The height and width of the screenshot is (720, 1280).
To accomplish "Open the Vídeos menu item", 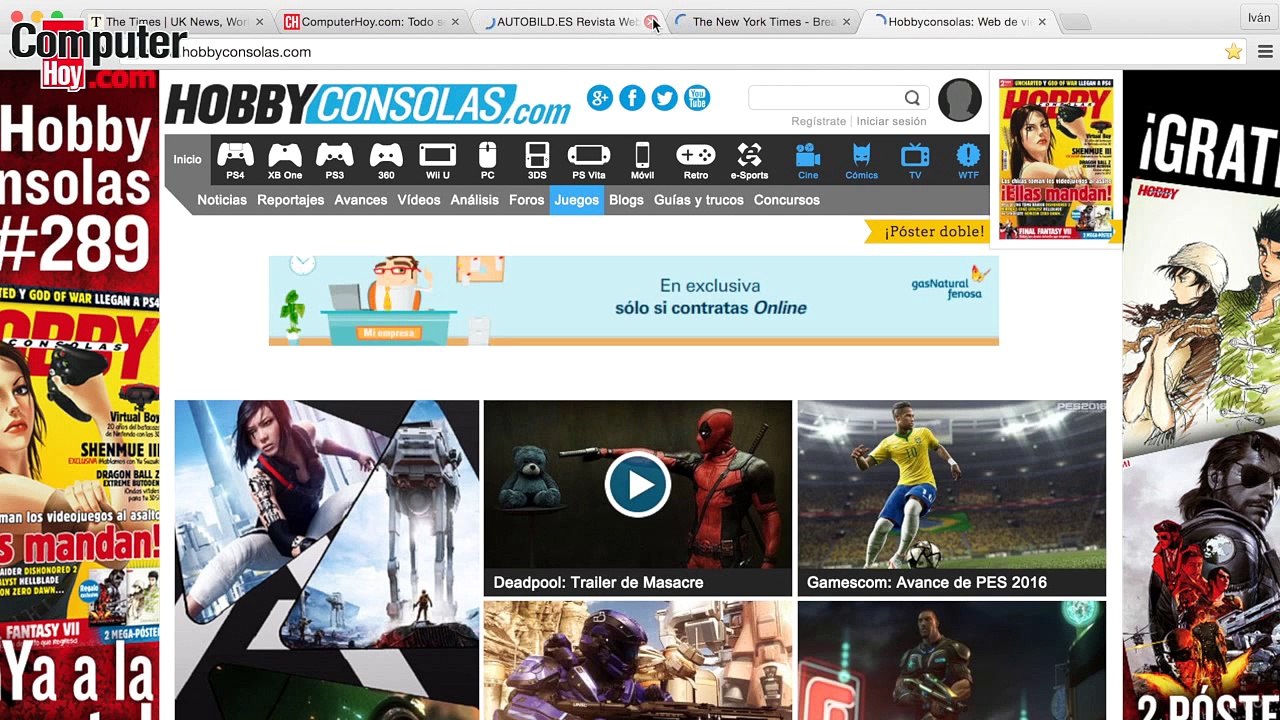I will 419,200.
